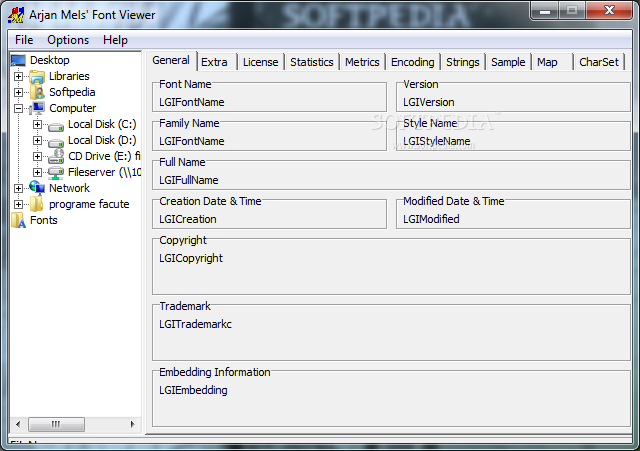The height and width of the screenshot is (451, 640).
Task: Select Fonts label in folder tree
Action: click(44, 220)
